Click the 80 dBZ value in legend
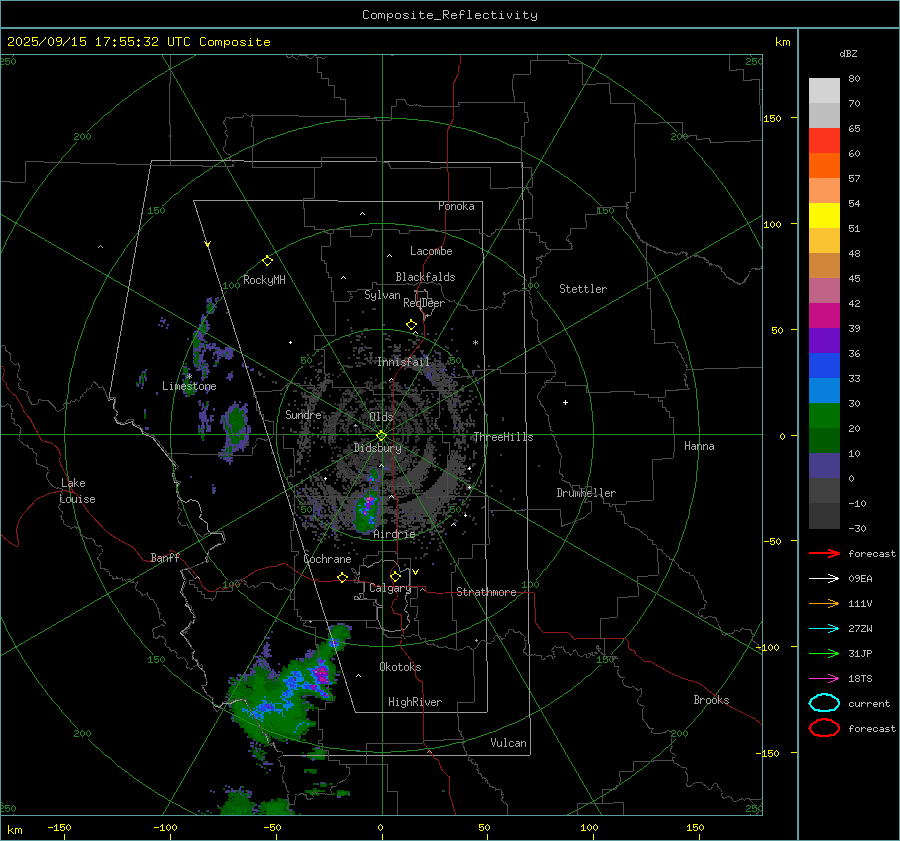900x841 pixels. pos(854,79)
